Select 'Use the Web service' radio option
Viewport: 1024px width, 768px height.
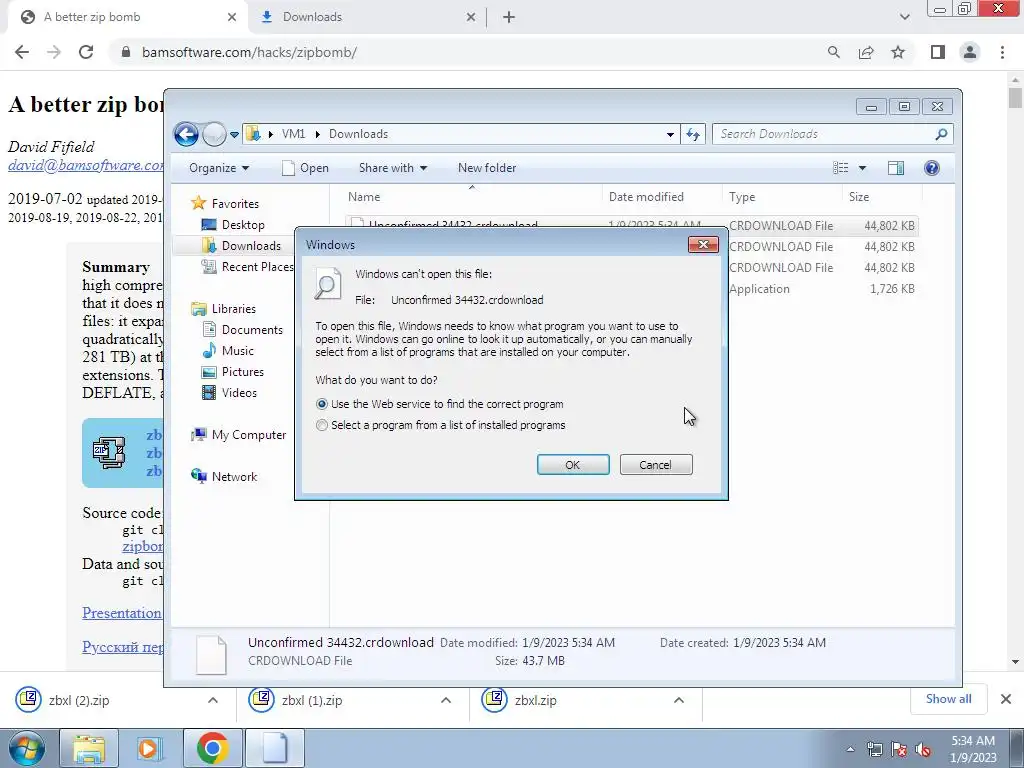pyautogui.click(x=322, y=404)
